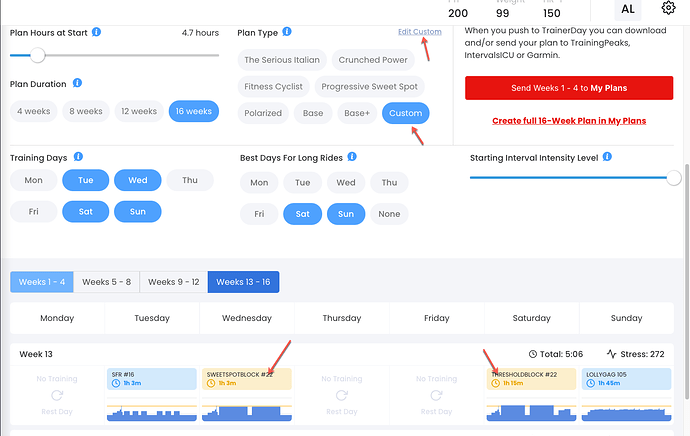Disable Wed training day
690x436 pixels.
point(138,180)
